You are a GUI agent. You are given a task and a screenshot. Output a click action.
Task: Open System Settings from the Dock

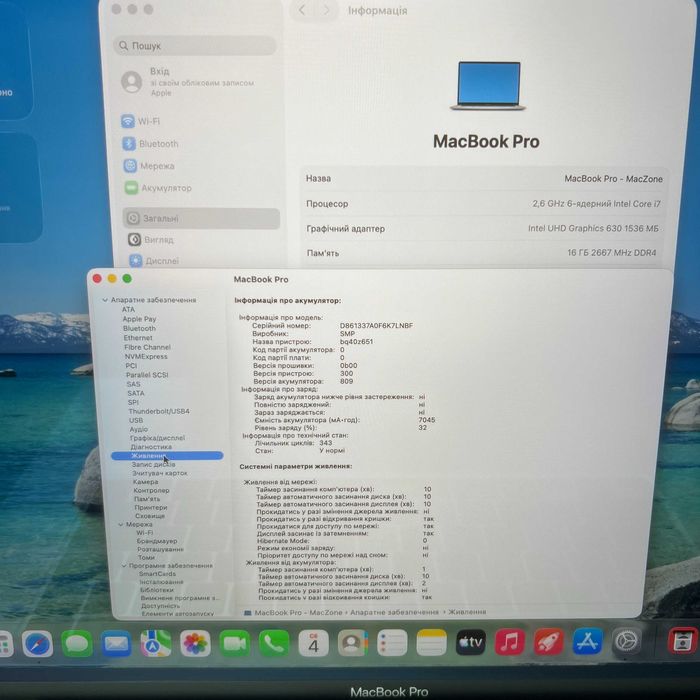click(x=626, y=642)
